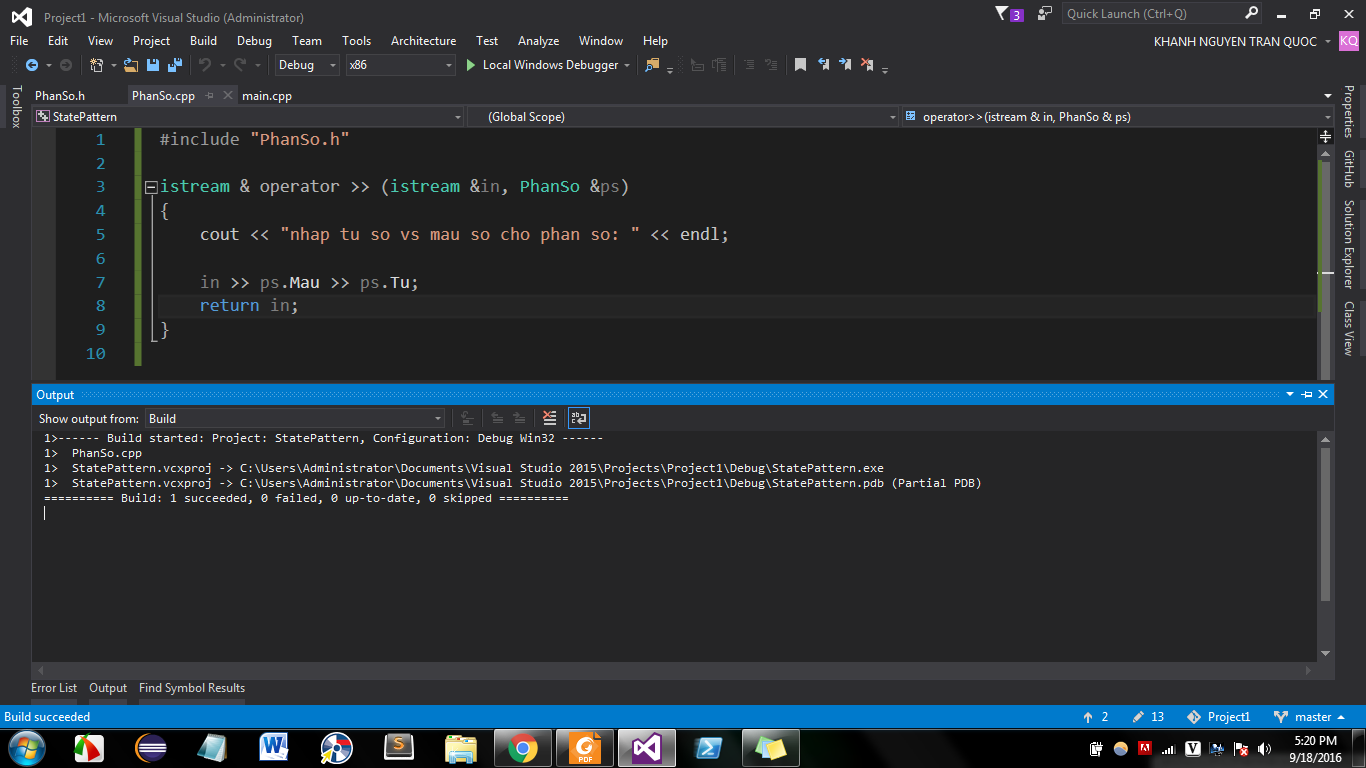This screenshot has width=1366, height=768.
Task: Open the notifications flag icon
Action: [1003, 14]
